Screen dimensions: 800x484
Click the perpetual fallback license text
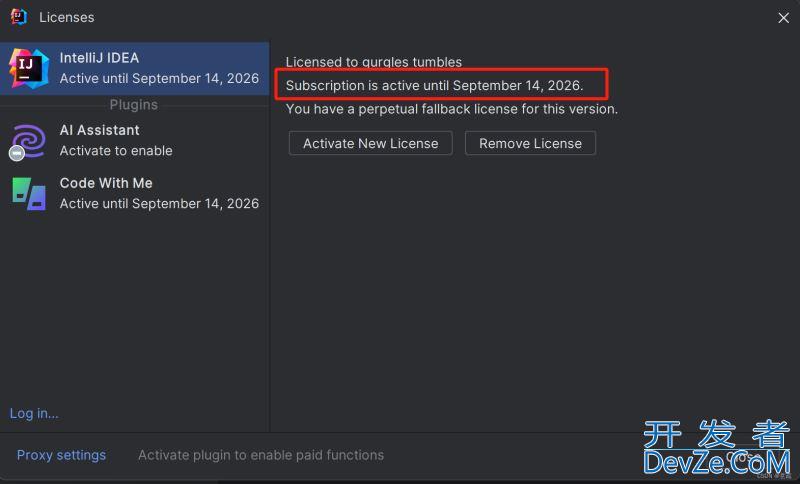(x=452, y=109)
